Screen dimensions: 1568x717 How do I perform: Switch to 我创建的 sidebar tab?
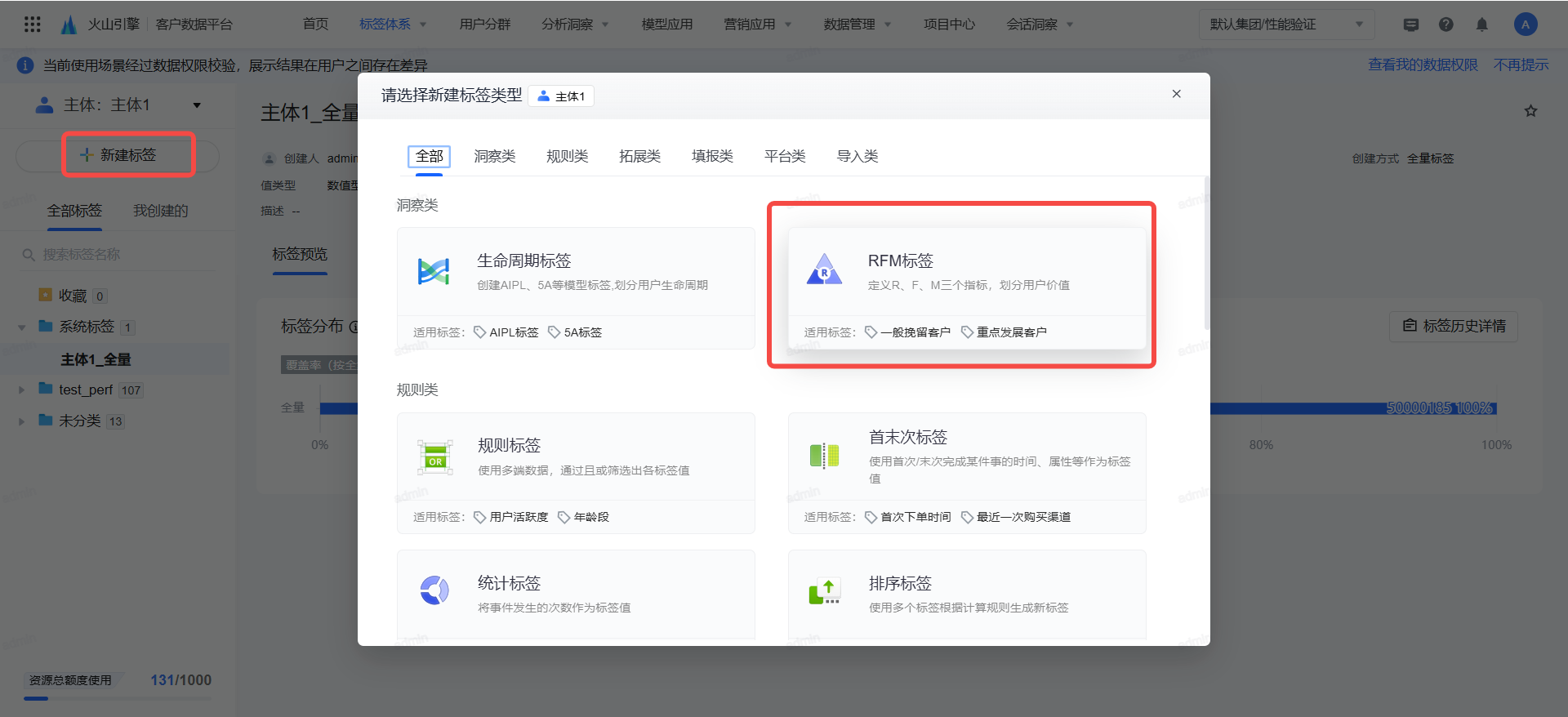(x=161, y=211)
